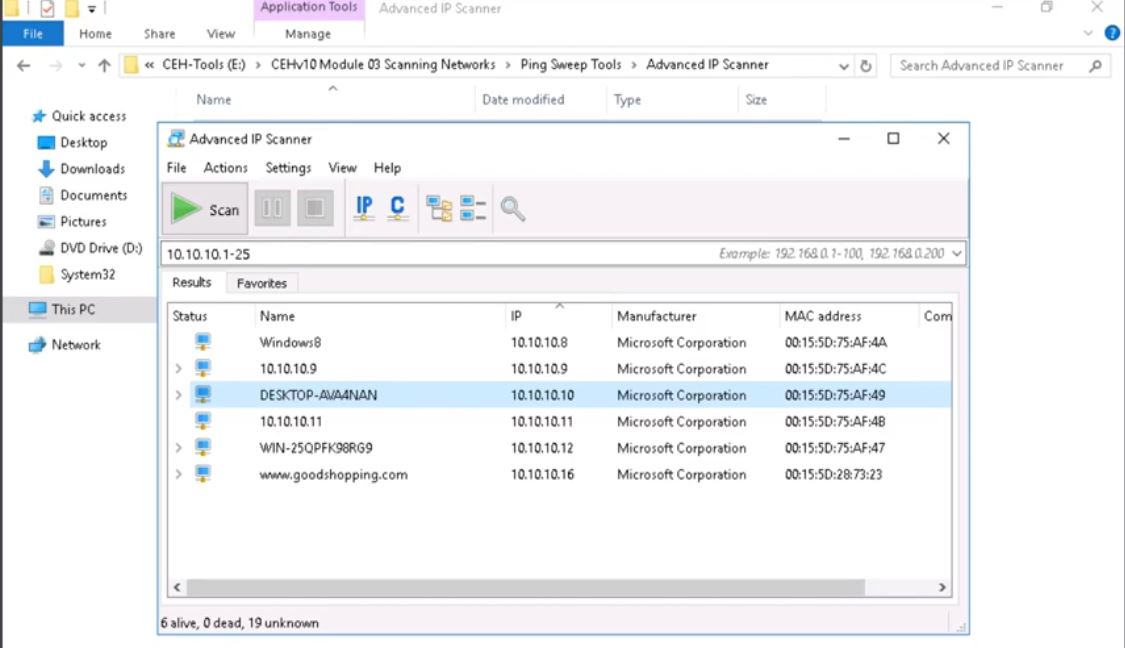Screen dimensions: 1125x648
Task: Expand the www.goodshopping.com host row
Action: pos(179,474)
